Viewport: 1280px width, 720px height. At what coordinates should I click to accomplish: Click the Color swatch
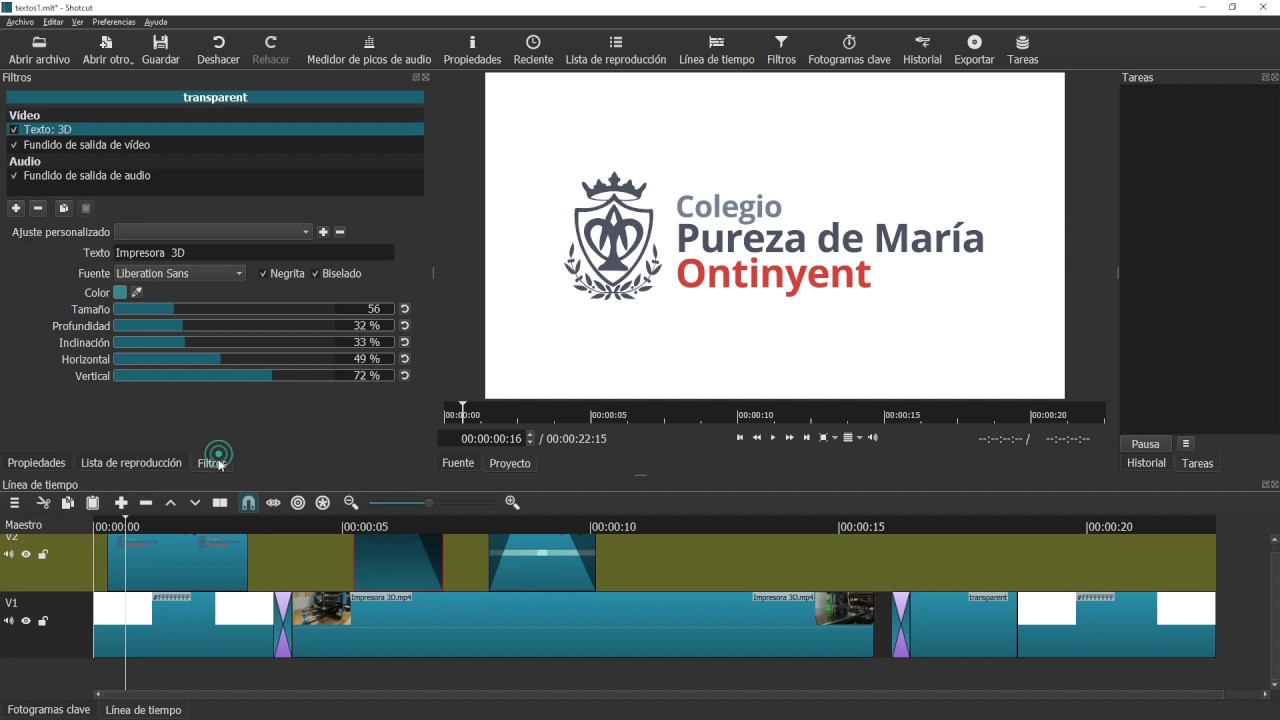click(x=120, y=292)
